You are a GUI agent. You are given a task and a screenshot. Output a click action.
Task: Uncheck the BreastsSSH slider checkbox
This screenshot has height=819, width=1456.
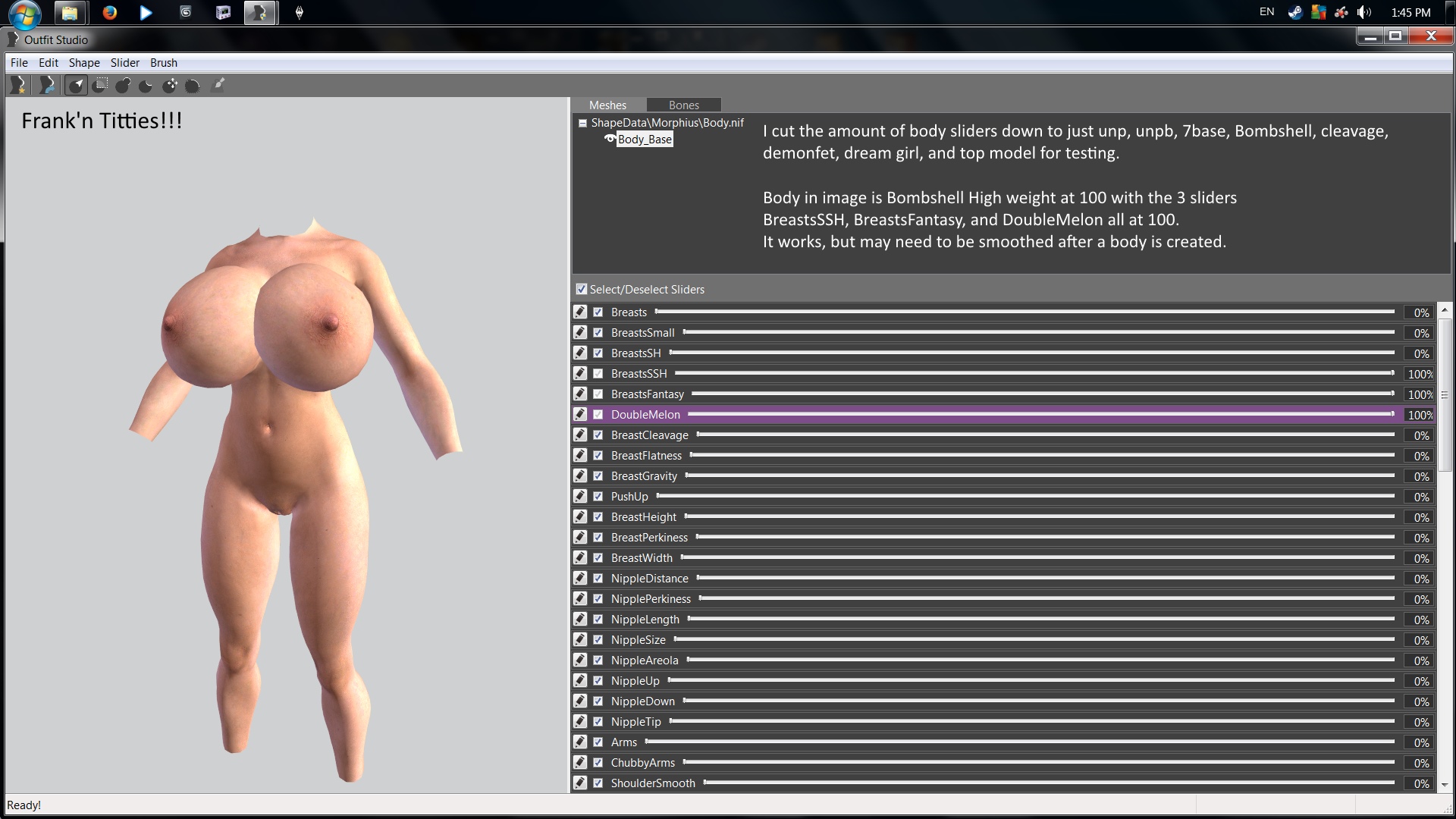598,374
